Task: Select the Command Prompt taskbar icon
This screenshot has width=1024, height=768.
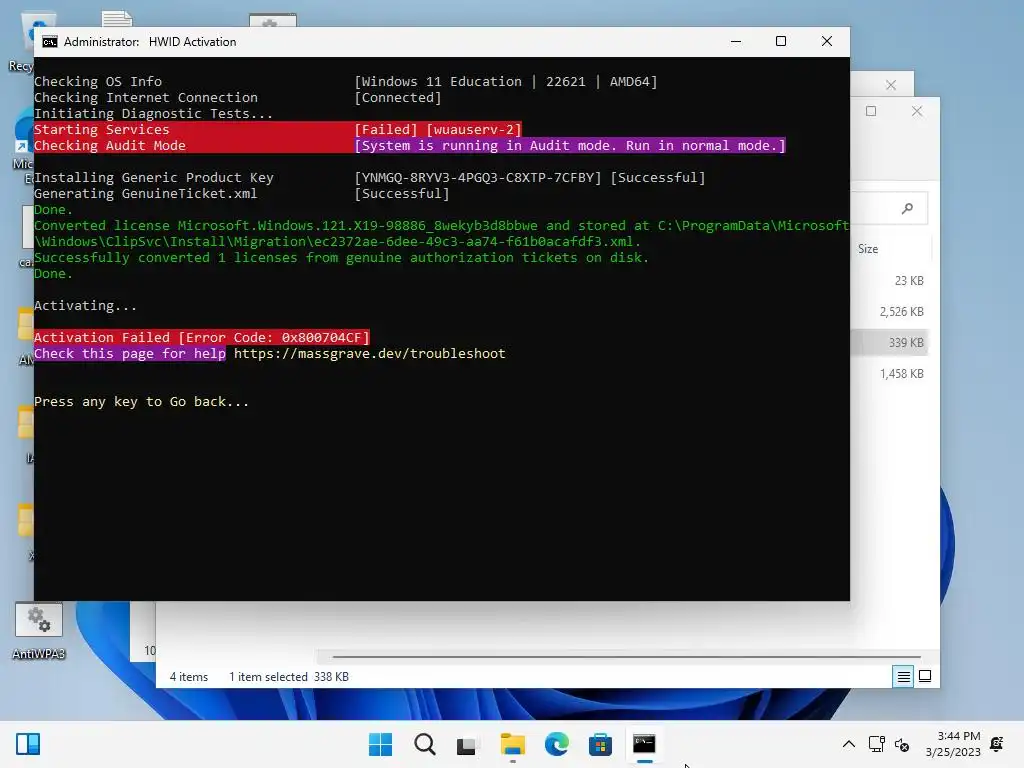Action: 644,744
